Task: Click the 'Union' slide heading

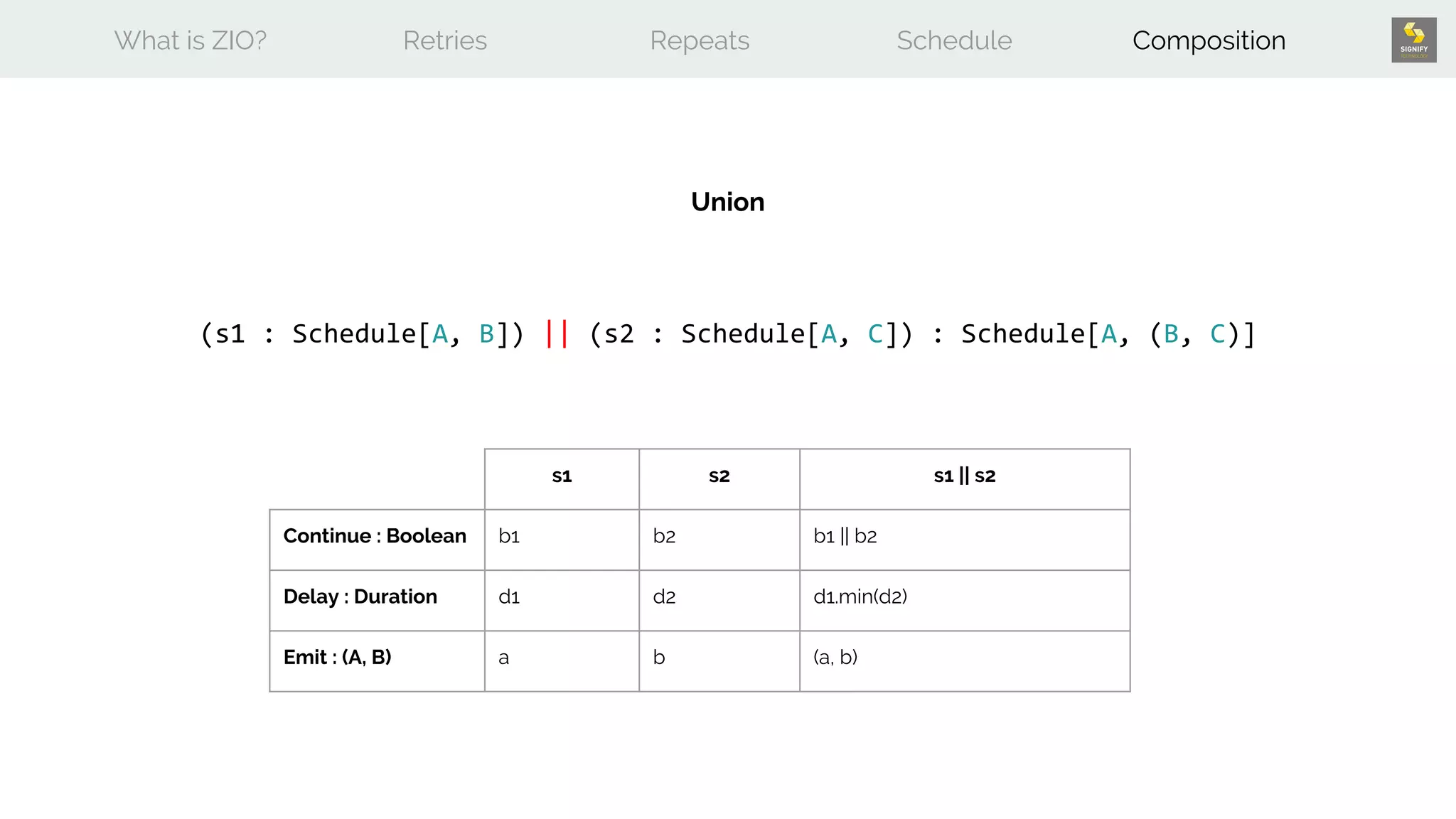Action: pos(728,202)
